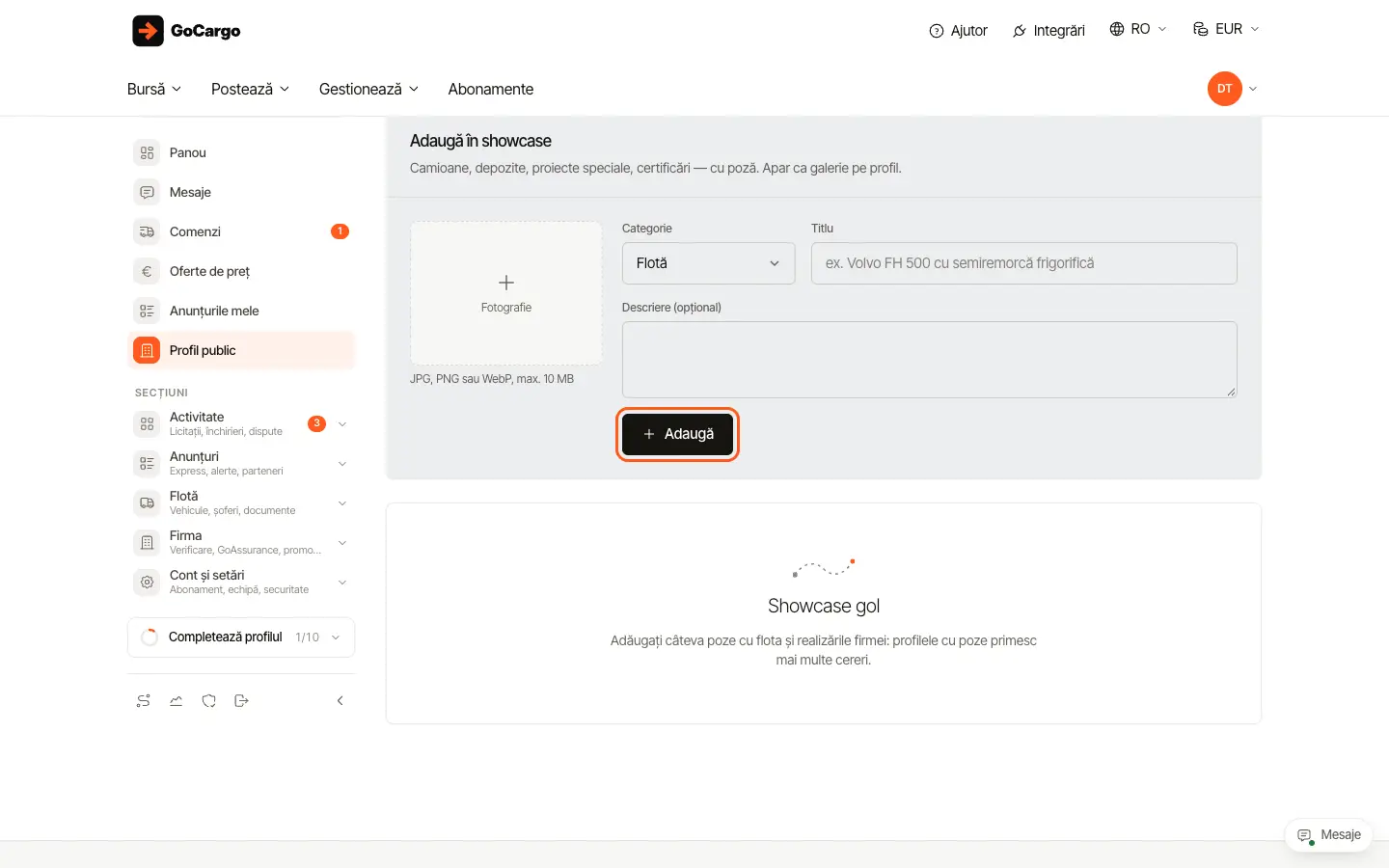Viewport: 1389px width, 868px height.
Task: Click the Anunțurile mele list icon
Action: click(x=147, y=311)
